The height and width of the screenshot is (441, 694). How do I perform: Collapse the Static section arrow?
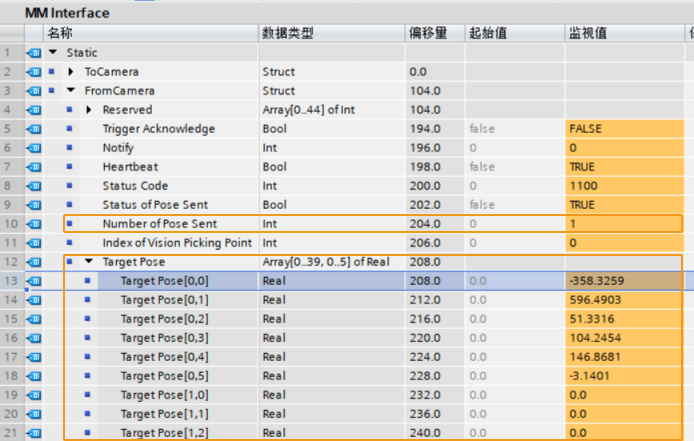(x=53, y=52)
